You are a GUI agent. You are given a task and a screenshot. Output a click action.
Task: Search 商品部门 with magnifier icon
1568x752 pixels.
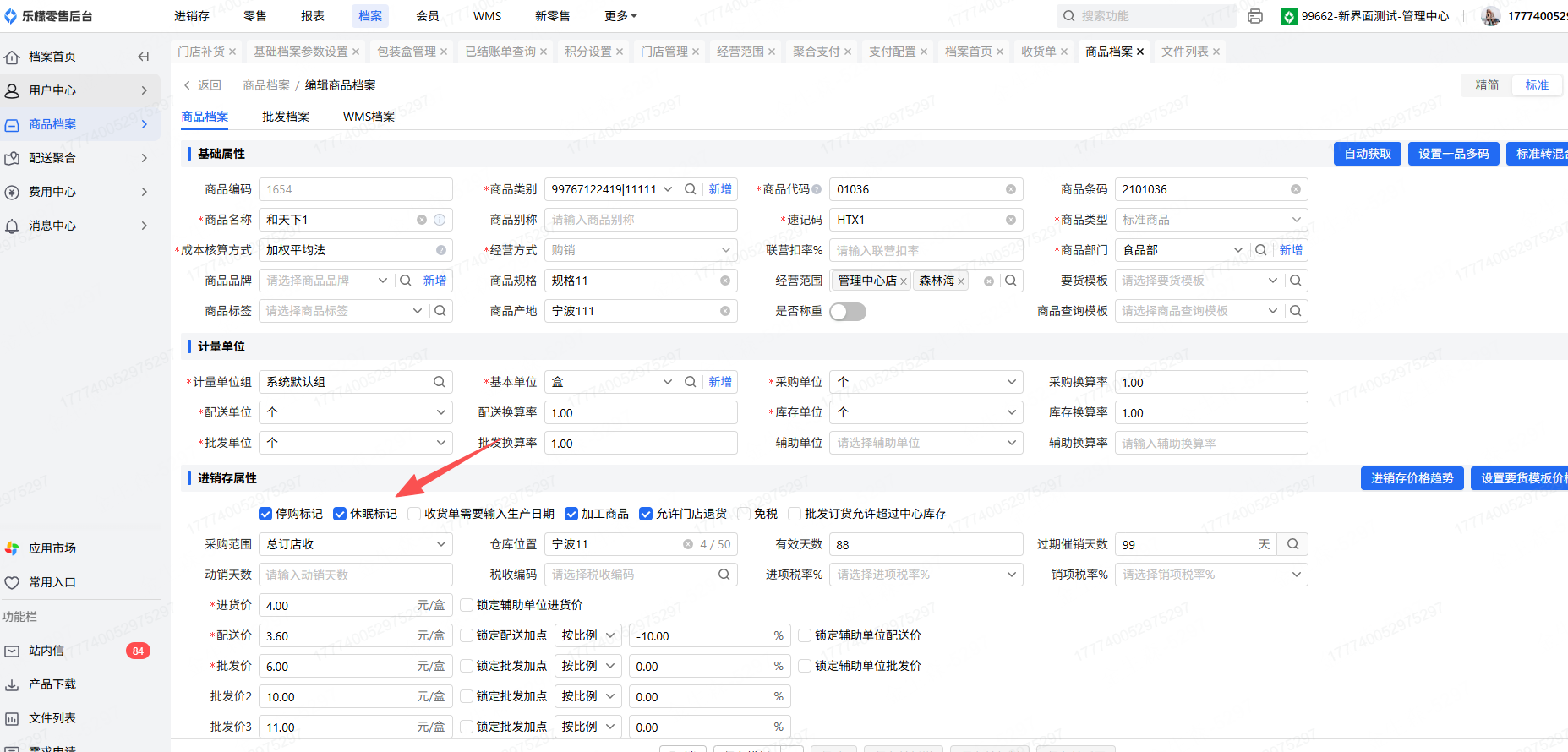[x=1261, y=250]
